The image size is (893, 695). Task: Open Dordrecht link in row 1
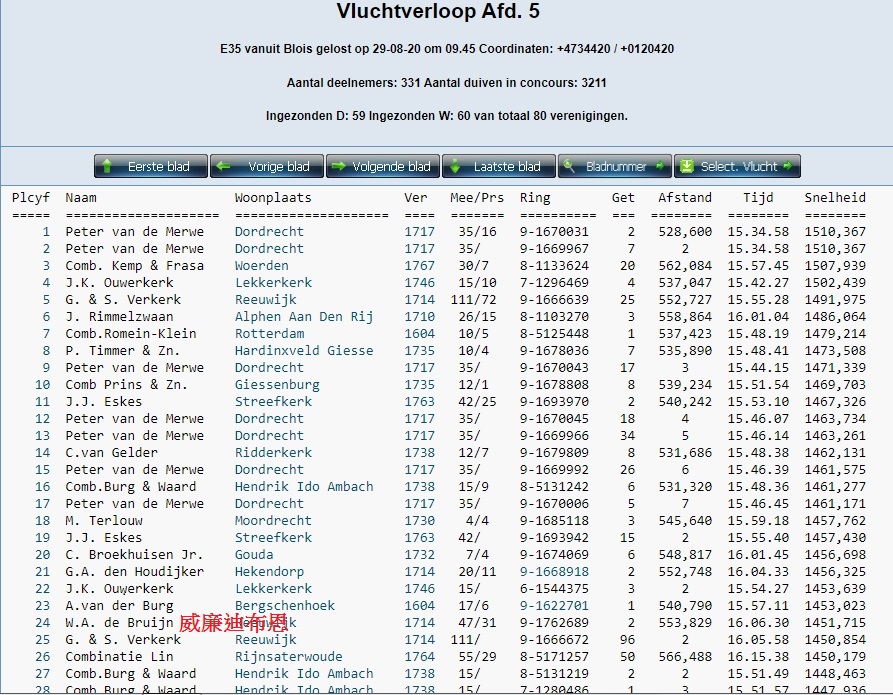pos(269,232)
